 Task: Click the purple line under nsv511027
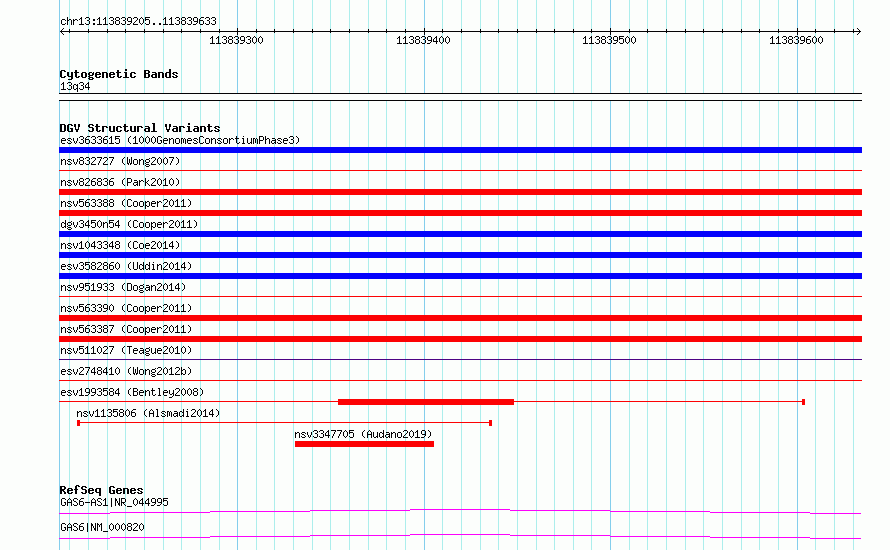(x=460, y=359)
